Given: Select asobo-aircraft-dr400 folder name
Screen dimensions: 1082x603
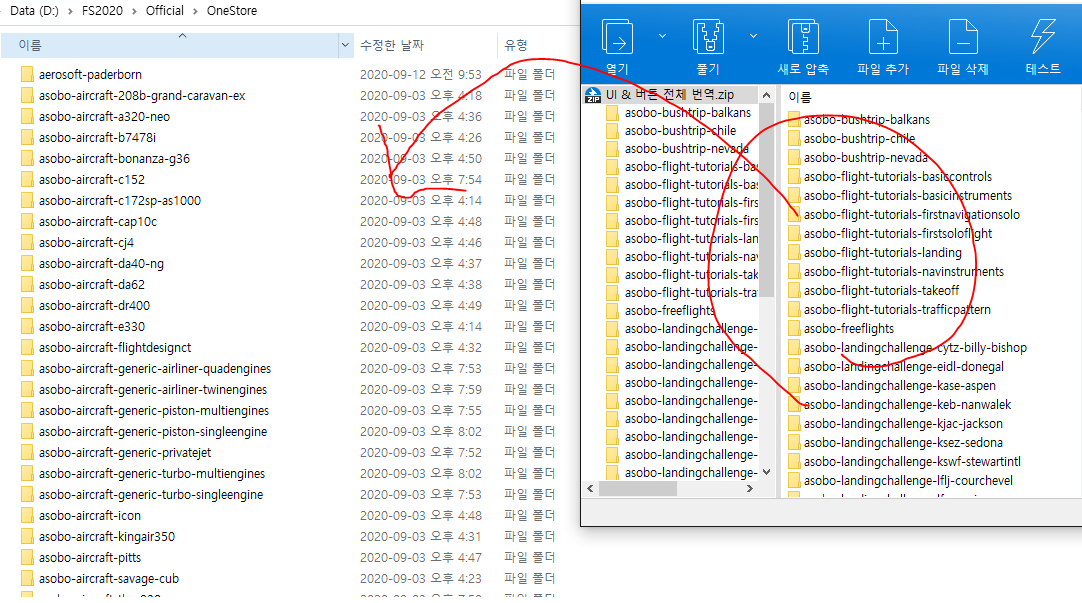Looking at the screenshot, I should click(95, 306).
